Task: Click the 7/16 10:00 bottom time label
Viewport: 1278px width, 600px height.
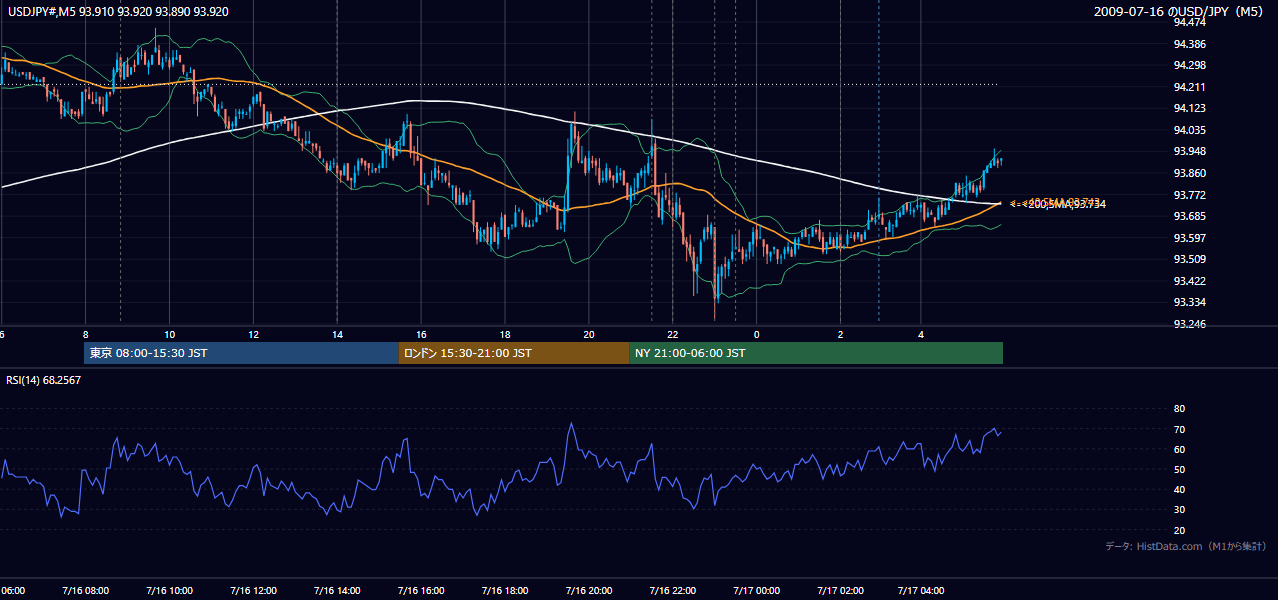Action: [169, 590]
